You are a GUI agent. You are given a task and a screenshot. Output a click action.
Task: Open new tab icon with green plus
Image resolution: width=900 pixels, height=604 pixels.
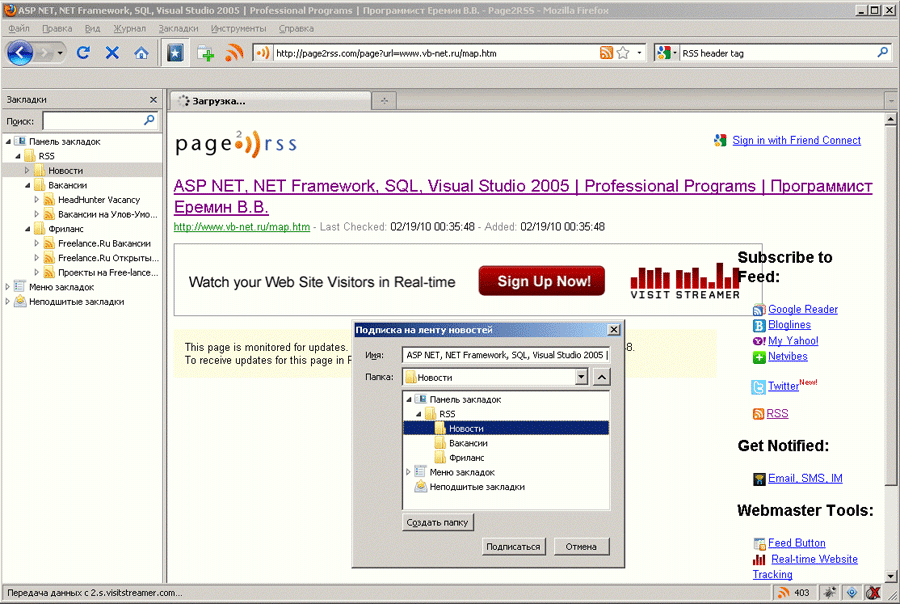coord(205,53)
